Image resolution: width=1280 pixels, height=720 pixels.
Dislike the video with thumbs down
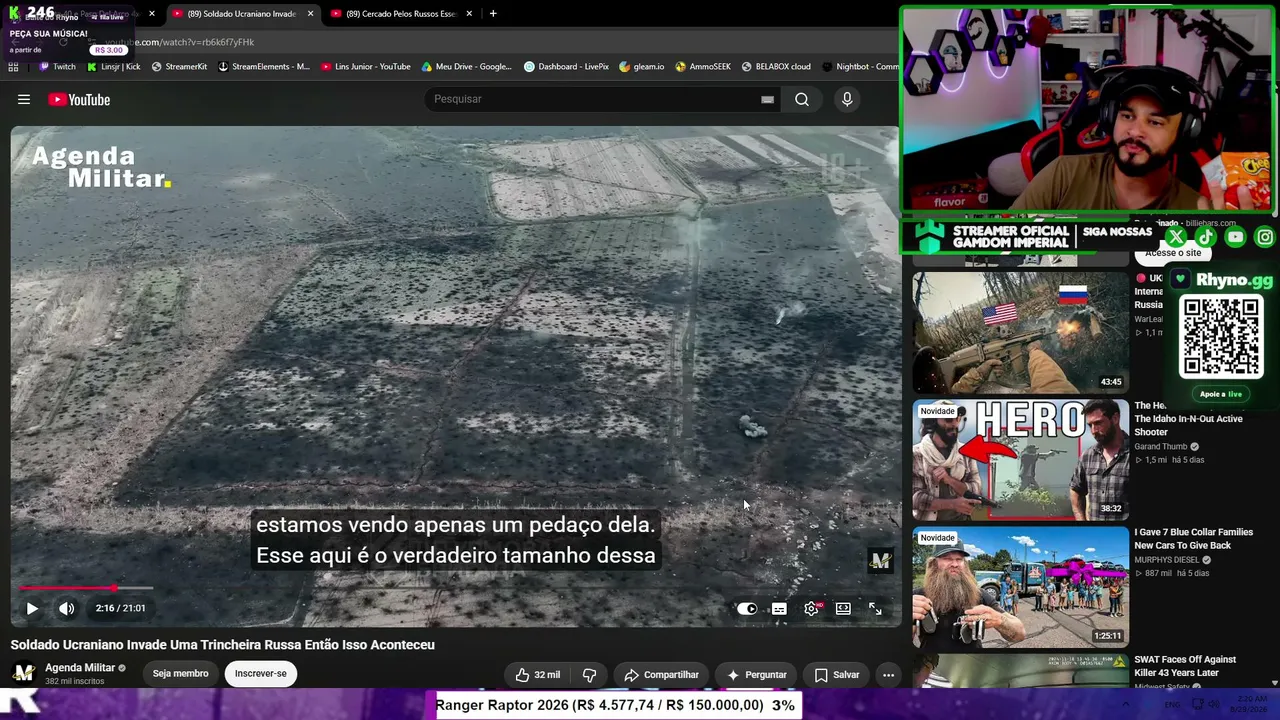[x=589, y=675]
